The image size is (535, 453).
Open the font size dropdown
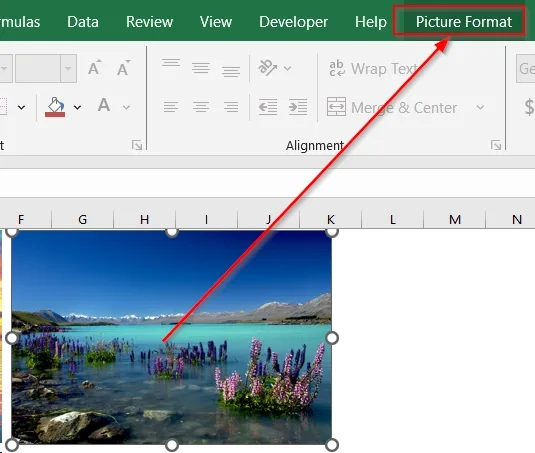68,68
